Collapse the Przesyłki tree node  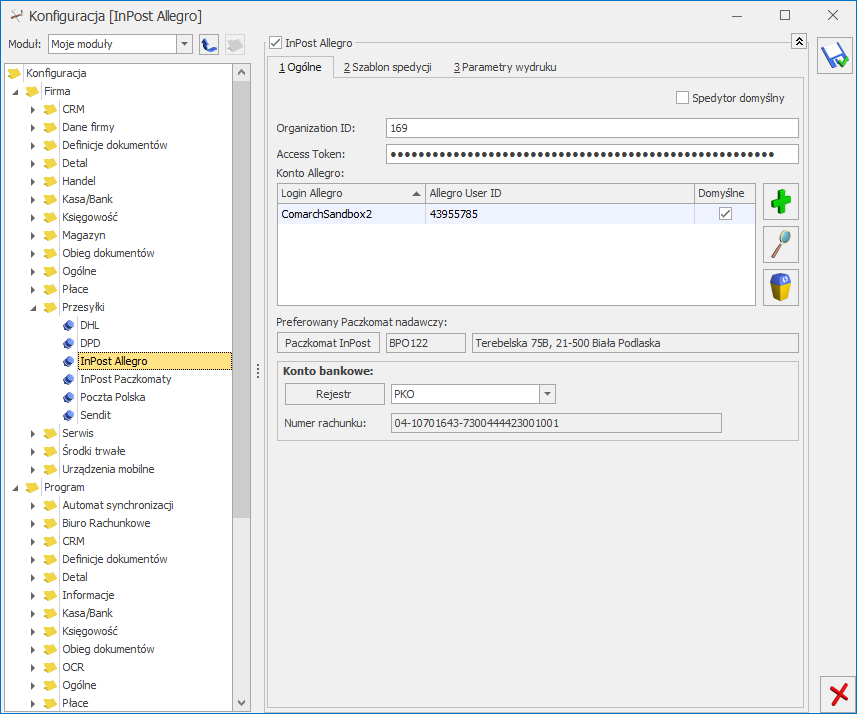33,308
